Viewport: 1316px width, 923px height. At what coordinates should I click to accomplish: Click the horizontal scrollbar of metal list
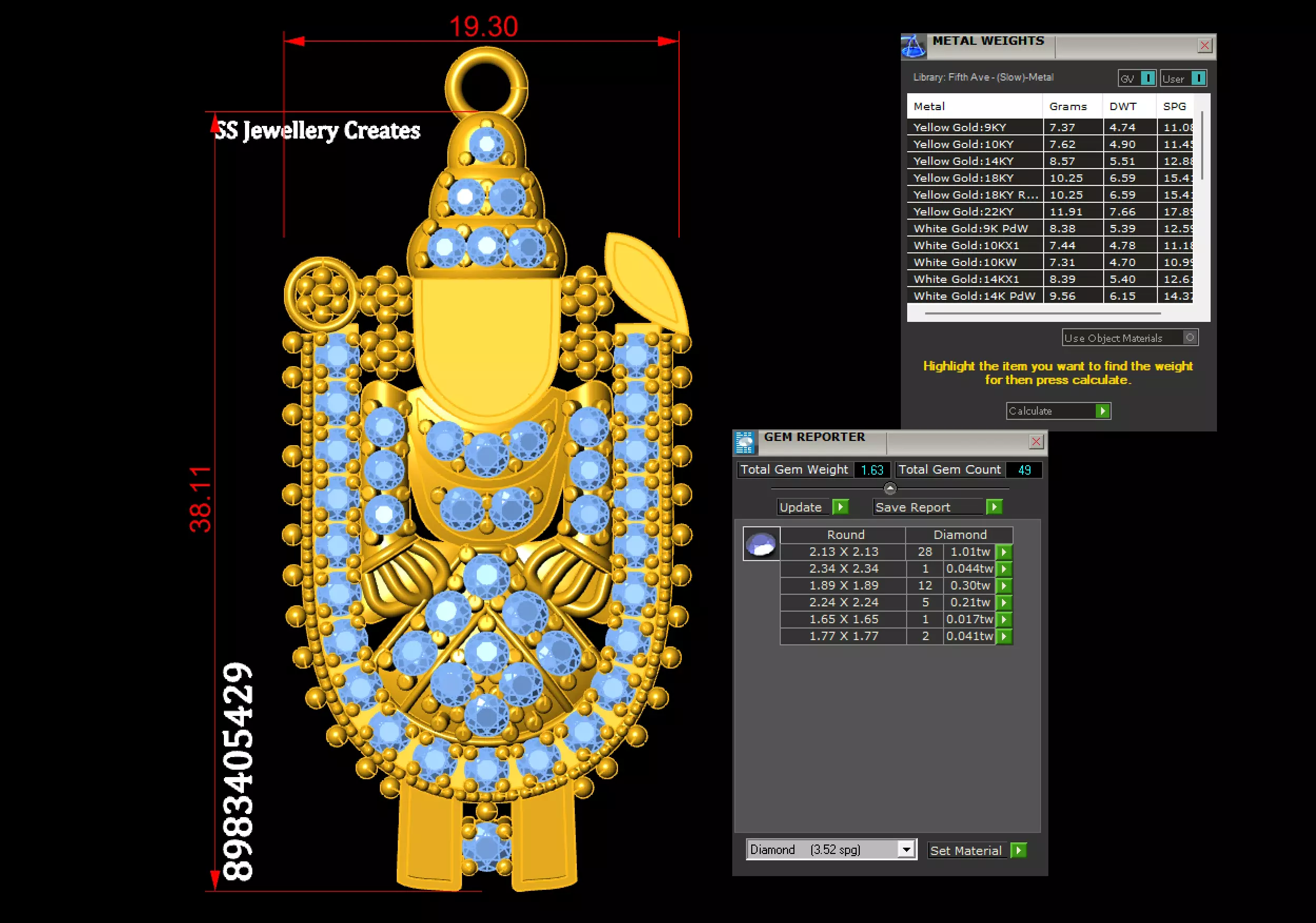[1043, 313]
